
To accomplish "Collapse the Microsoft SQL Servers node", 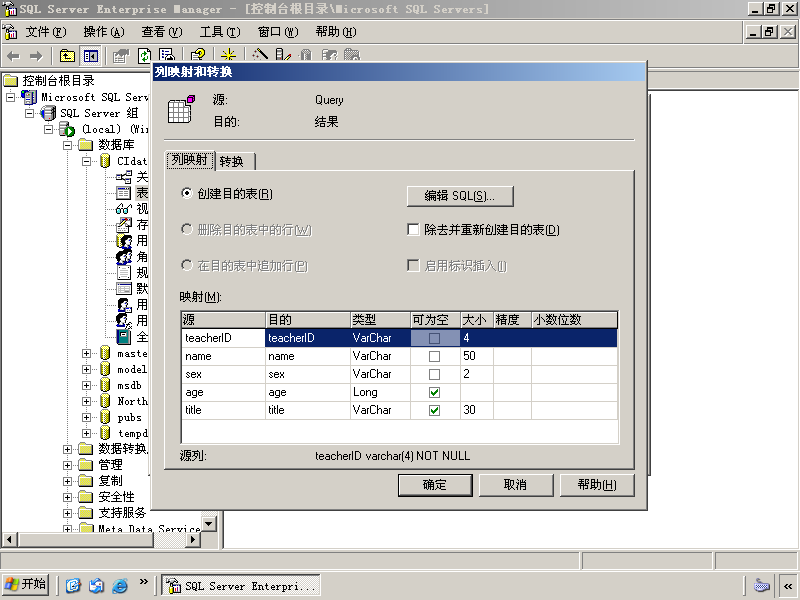I will tap(10, 97).
